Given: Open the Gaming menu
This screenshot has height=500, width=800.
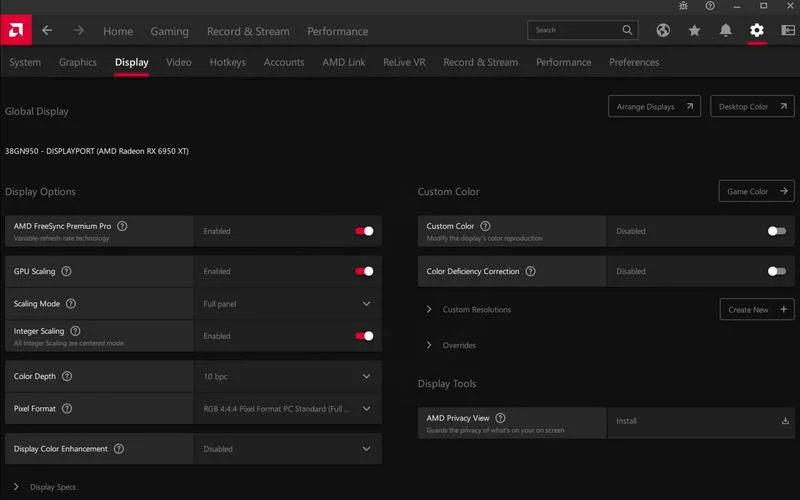Looking at the screenshot, I should click(169, 31).
